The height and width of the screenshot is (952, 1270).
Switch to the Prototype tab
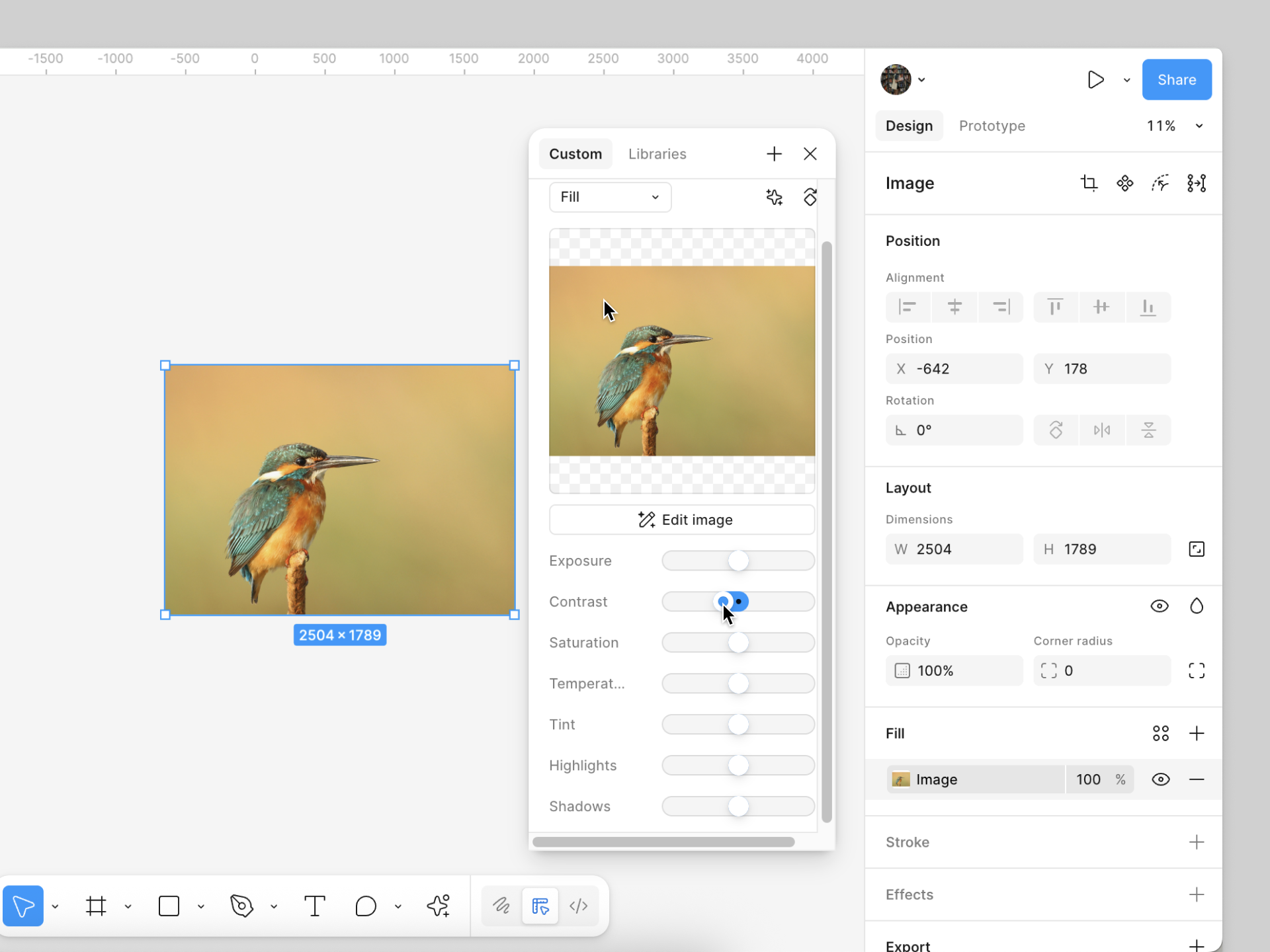pos(992,126)
